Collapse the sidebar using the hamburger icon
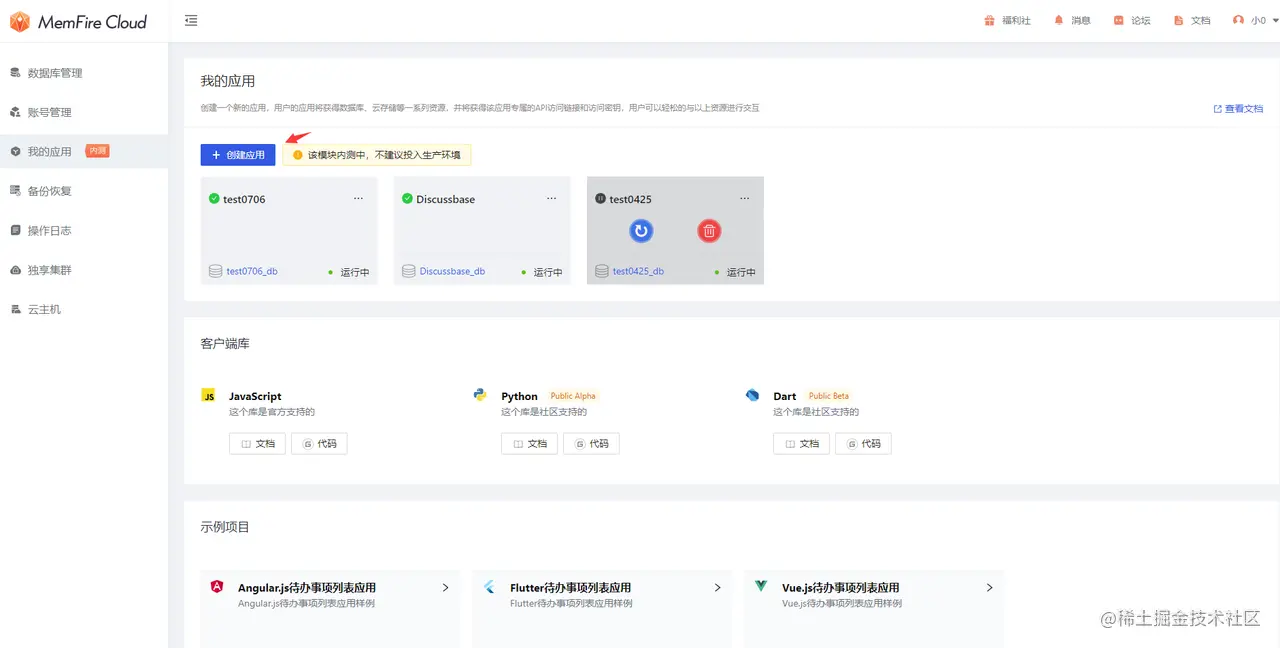The width and height of the screenshot is (1280, 648). pos(191,21)
